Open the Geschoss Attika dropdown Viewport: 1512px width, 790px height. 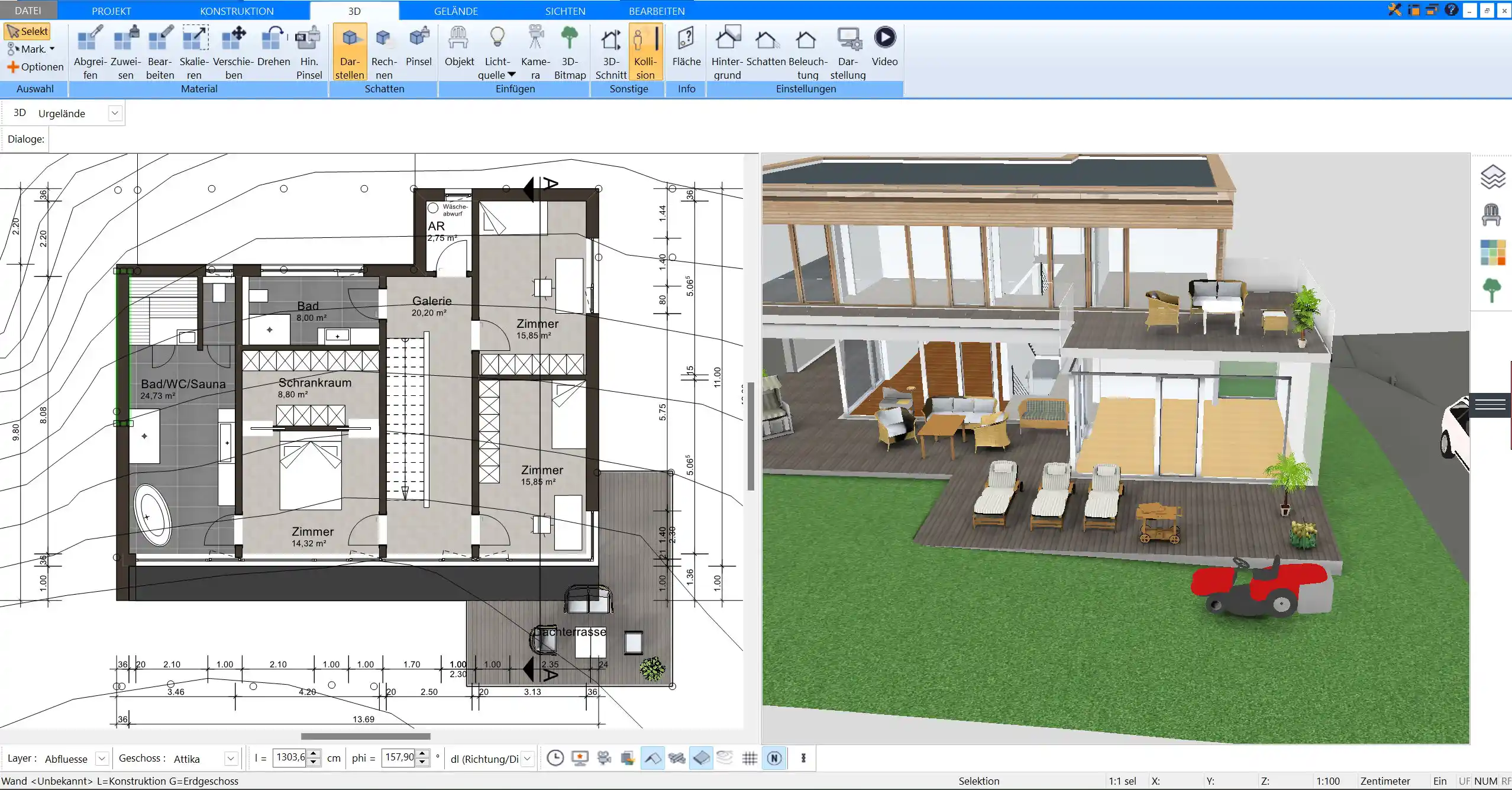point(231,759)
